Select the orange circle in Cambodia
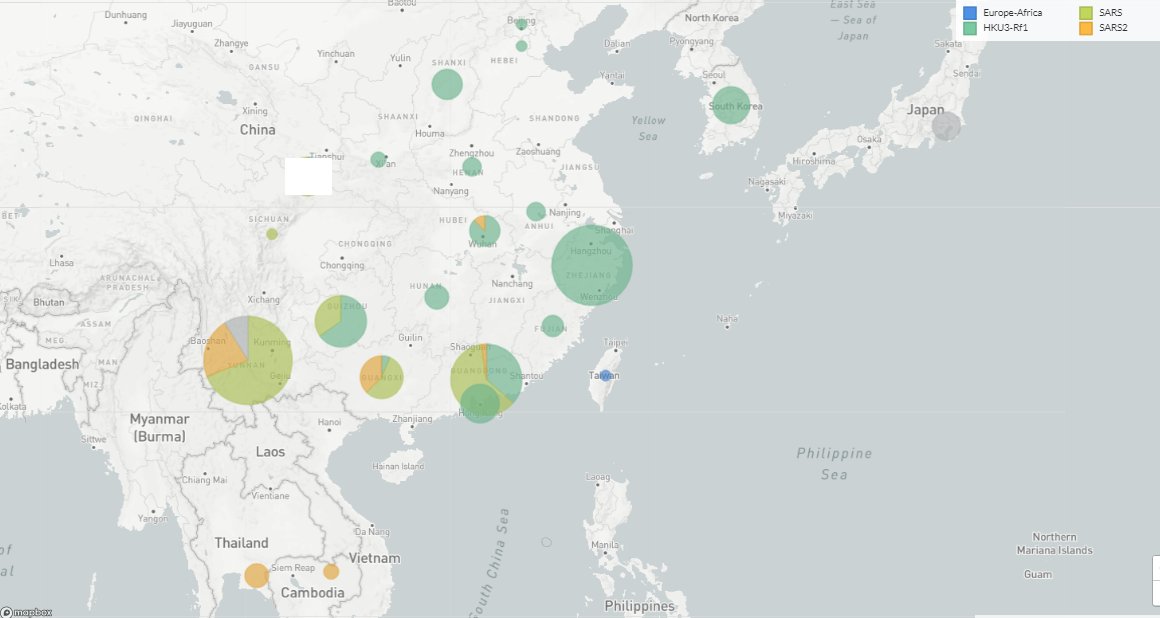 point(331,571)
